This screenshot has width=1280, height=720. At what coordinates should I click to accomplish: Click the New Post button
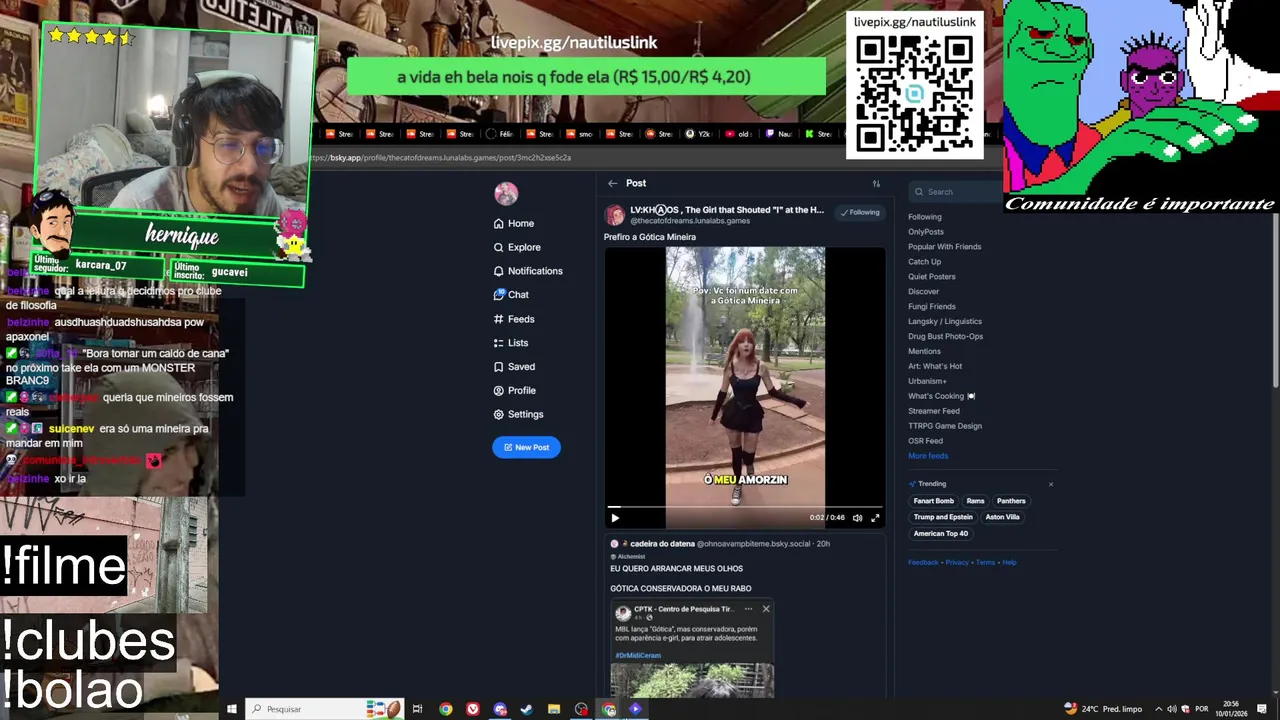(526, 447)
